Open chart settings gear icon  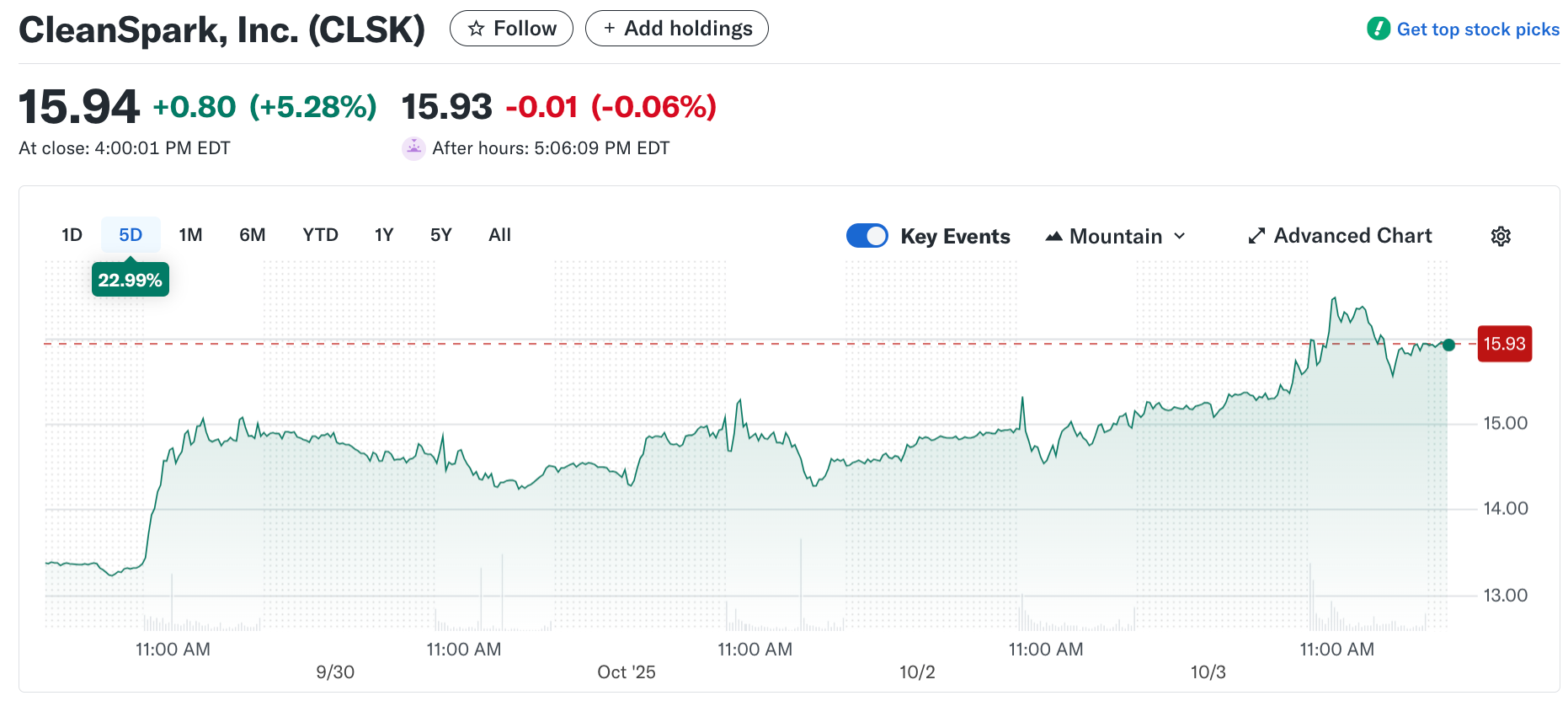(x=1501, y=236)
